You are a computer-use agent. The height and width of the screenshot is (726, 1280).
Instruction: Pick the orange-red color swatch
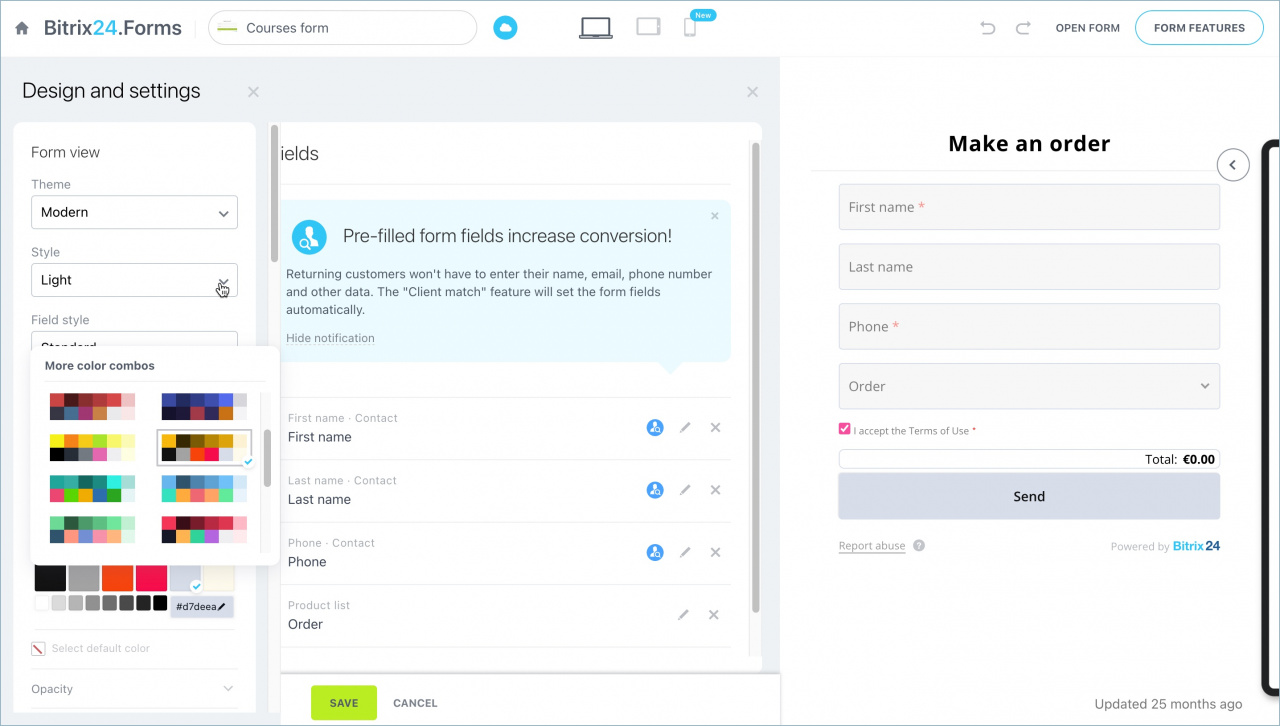click(118, 578)
